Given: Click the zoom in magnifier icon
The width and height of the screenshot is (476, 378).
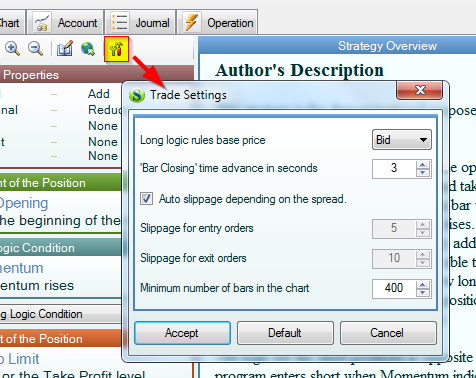Looking at the screenshot, I should (x=12, y=49).
